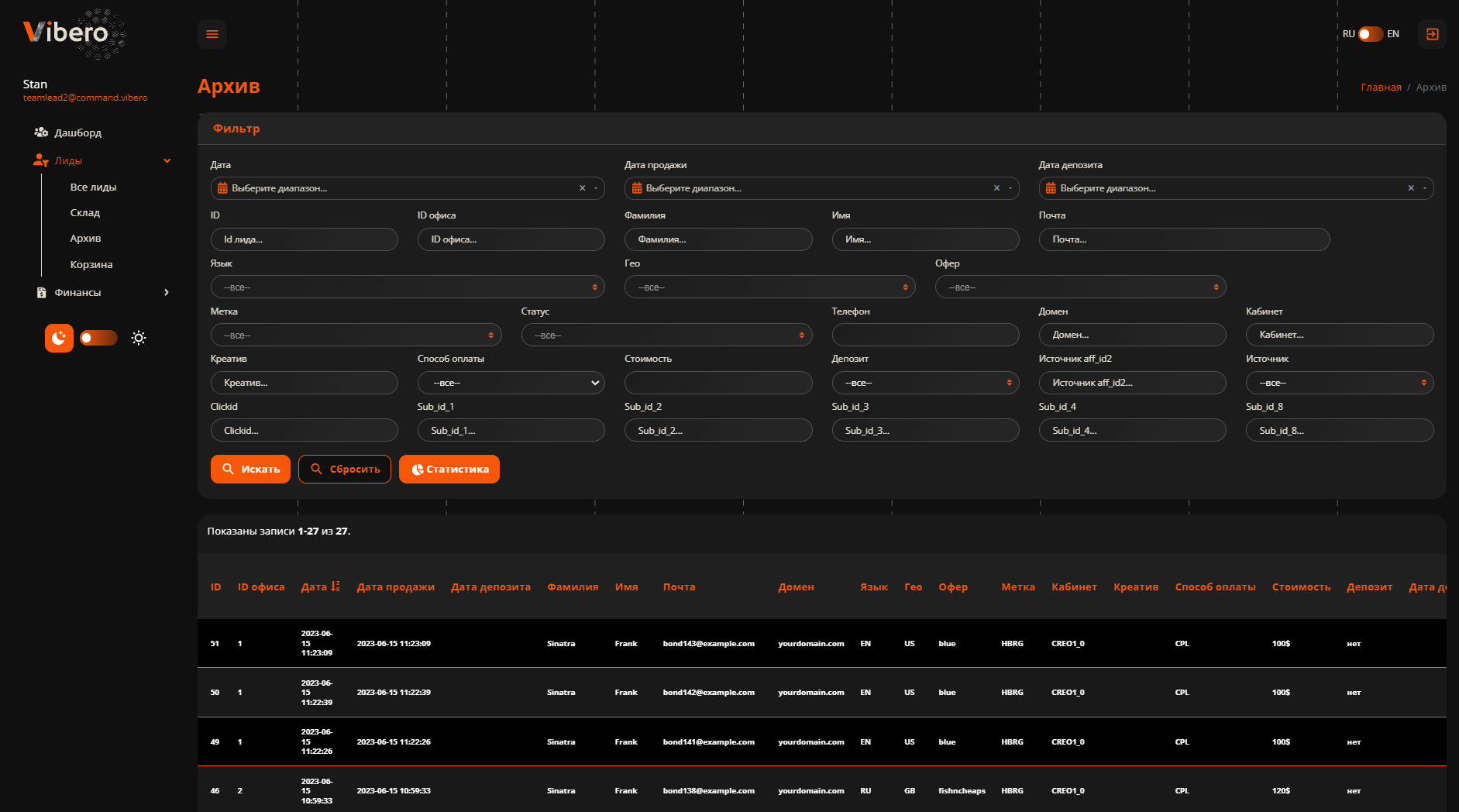Screen dimensions: 1459x812
Task: Click the moon dark mode icon
Action: pyautogui.click(x=59, y=338)
